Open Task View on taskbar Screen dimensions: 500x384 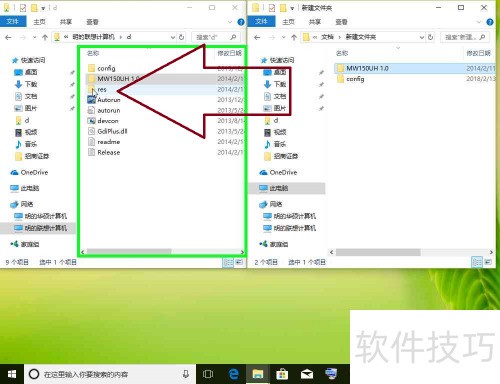click(208, 374)
